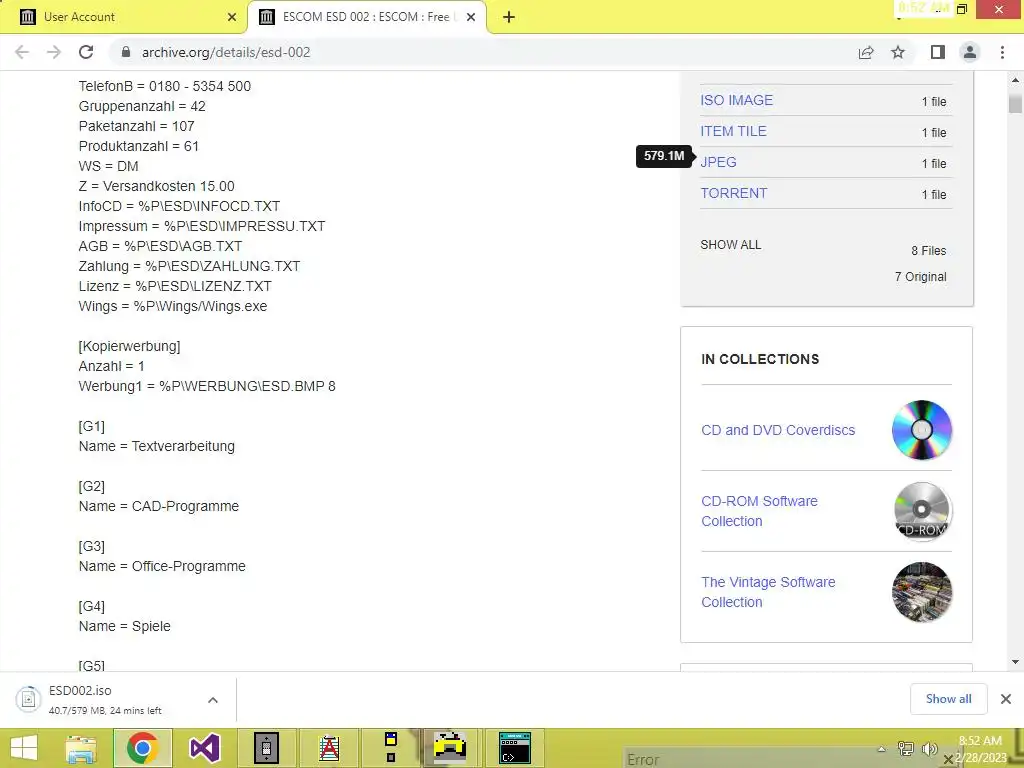Click the text 'Name = Office-Programme'
This screenshot has width=1024, height=768.
pyautogui.click(x=162, y=566)
